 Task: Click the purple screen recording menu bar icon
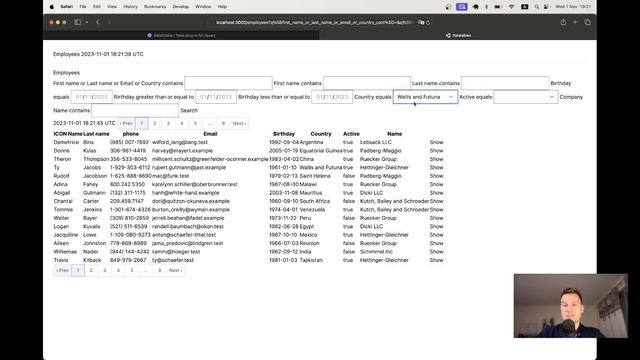pyautogui.click(x=462, y=7)
